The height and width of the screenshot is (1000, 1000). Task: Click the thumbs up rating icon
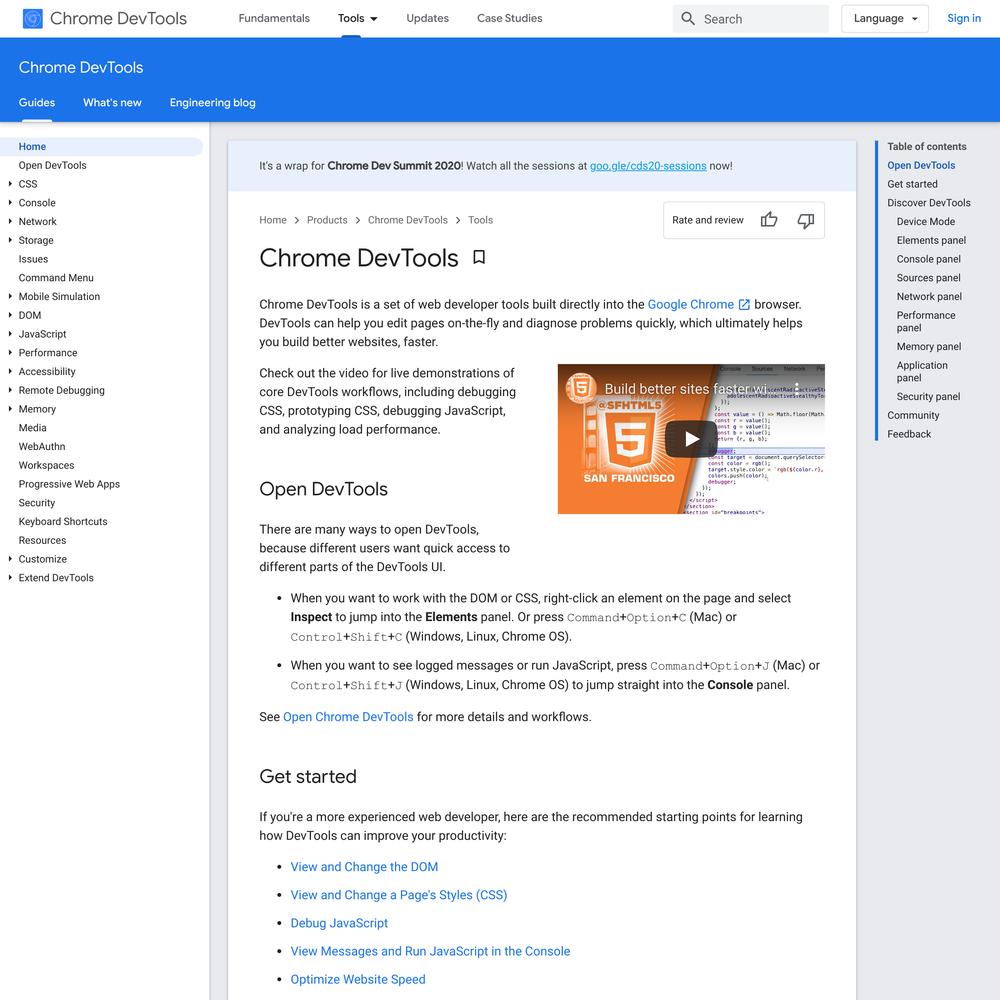tap(769, 220)
